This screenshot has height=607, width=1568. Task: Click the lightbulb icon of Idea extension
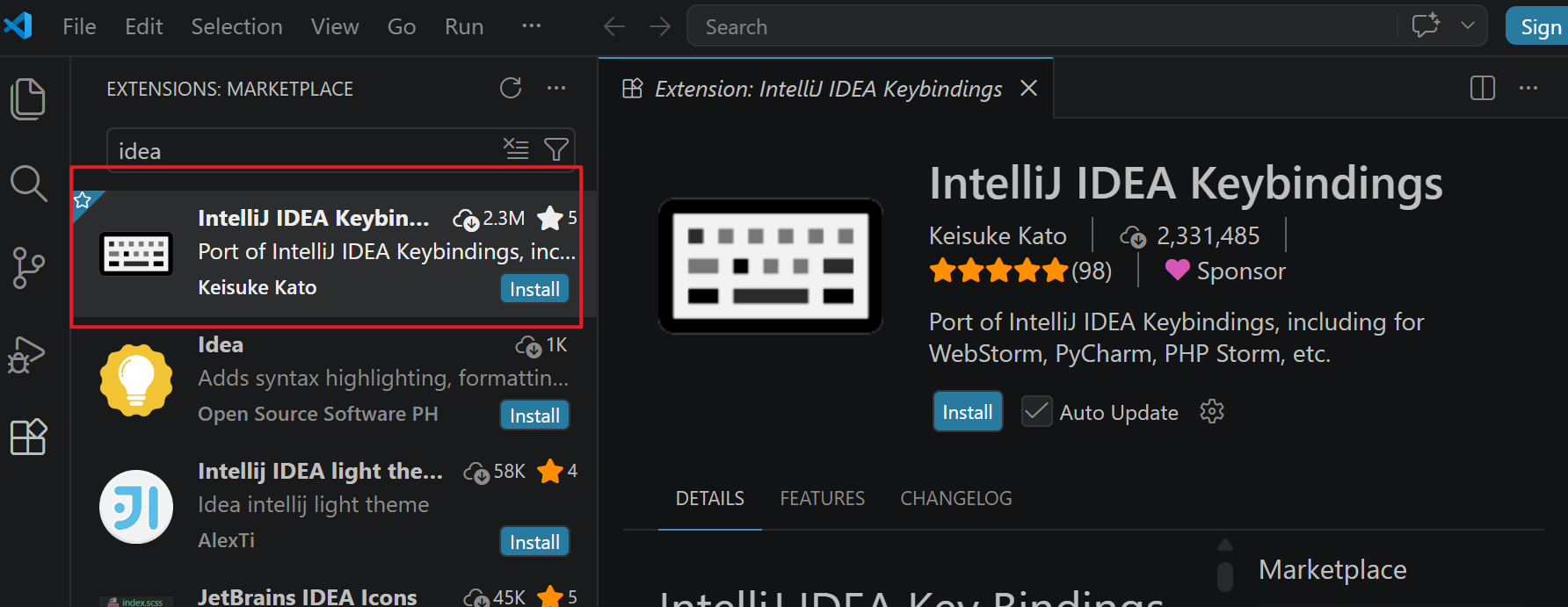(x=136, y=380)
